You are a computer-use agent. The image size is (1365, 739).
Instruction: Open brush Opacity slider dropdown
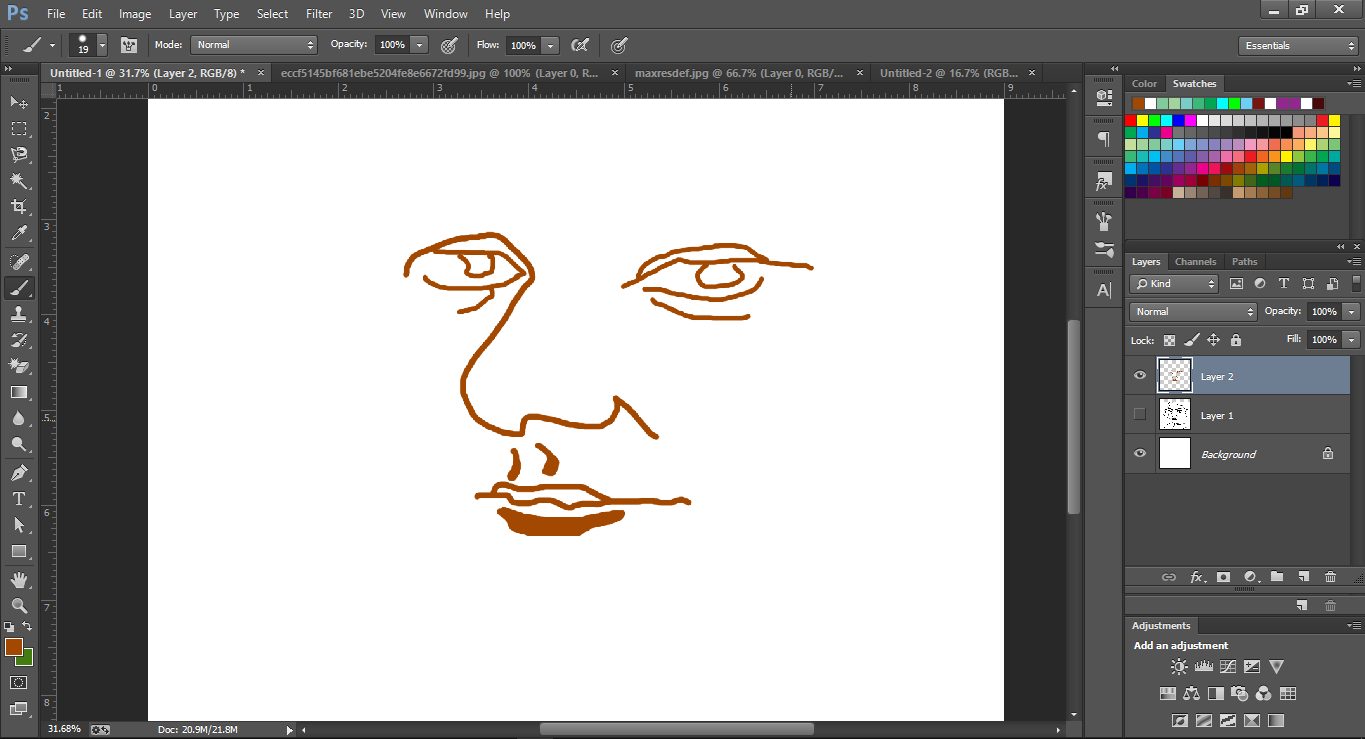419,45
